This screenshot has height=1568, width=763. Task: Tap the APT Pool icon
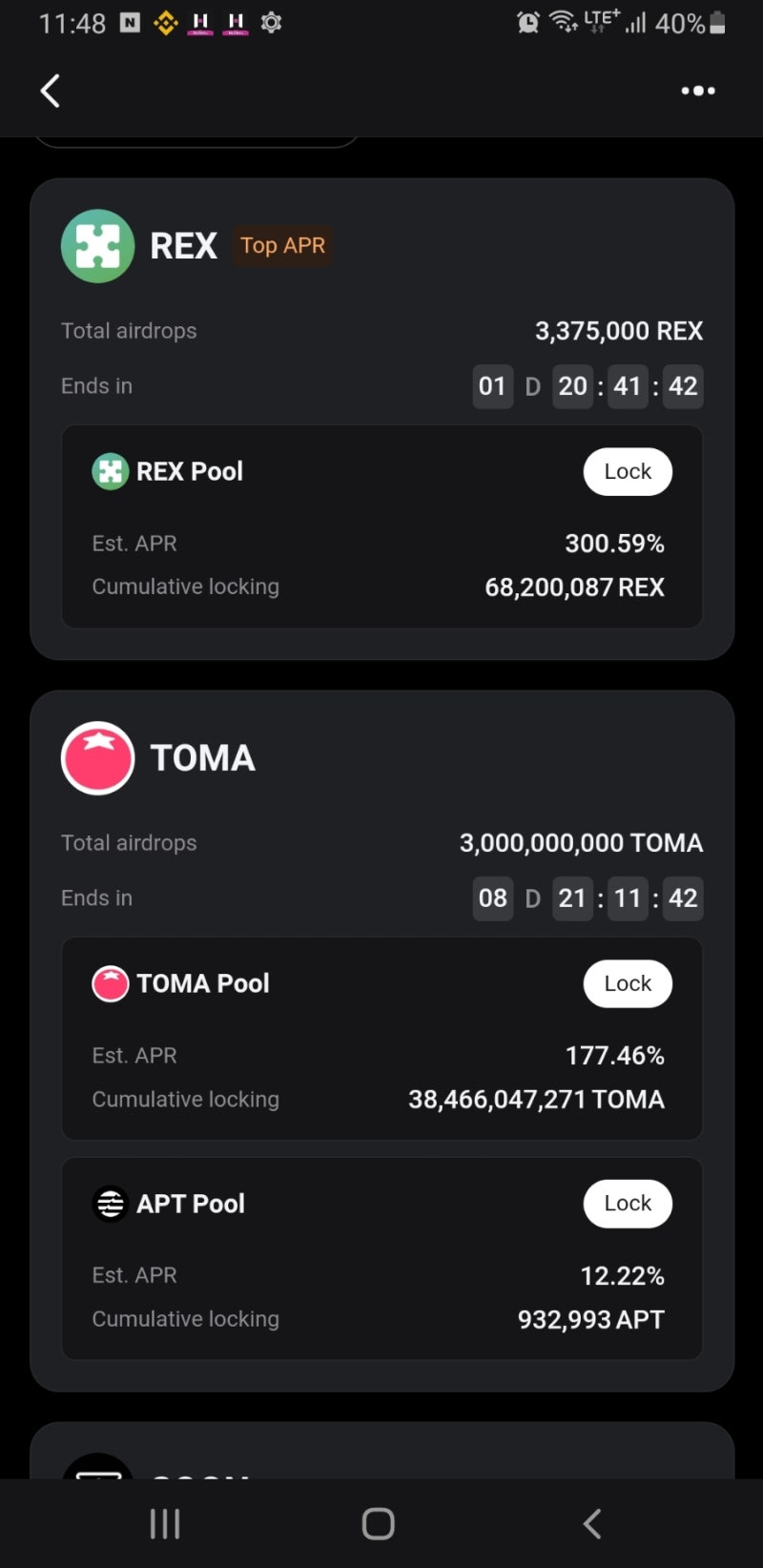click(x=110, y=1204)
